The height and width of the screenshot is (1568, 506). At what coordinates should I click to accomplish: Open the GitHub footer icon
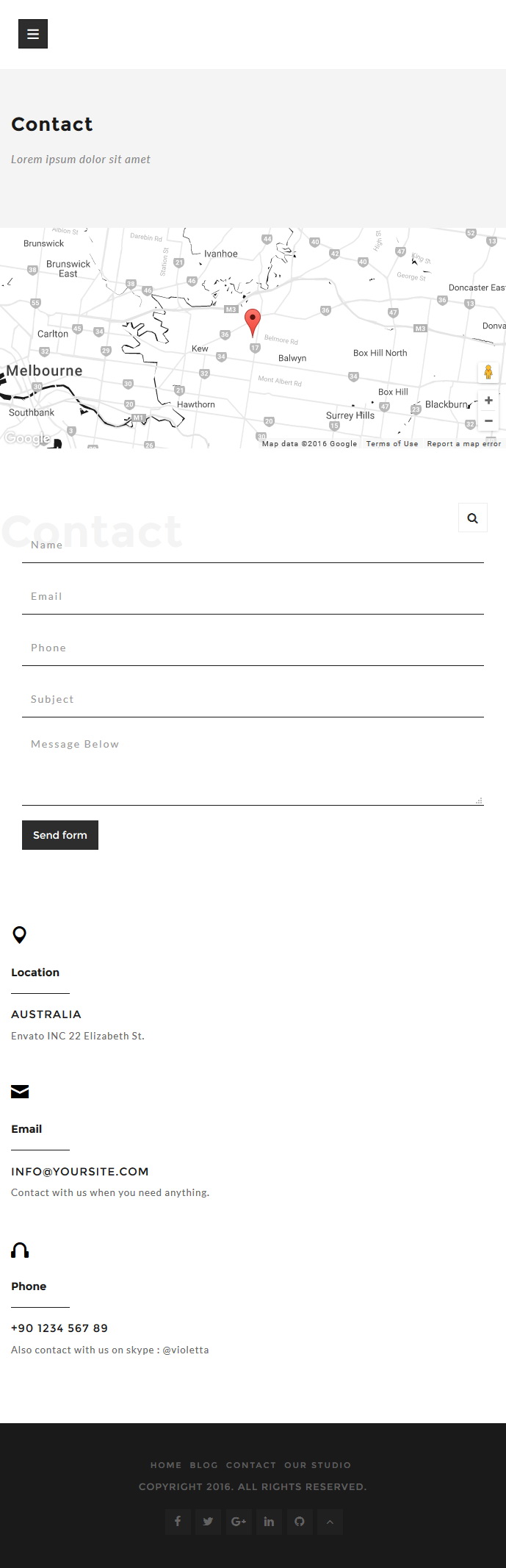(300, 1521)
